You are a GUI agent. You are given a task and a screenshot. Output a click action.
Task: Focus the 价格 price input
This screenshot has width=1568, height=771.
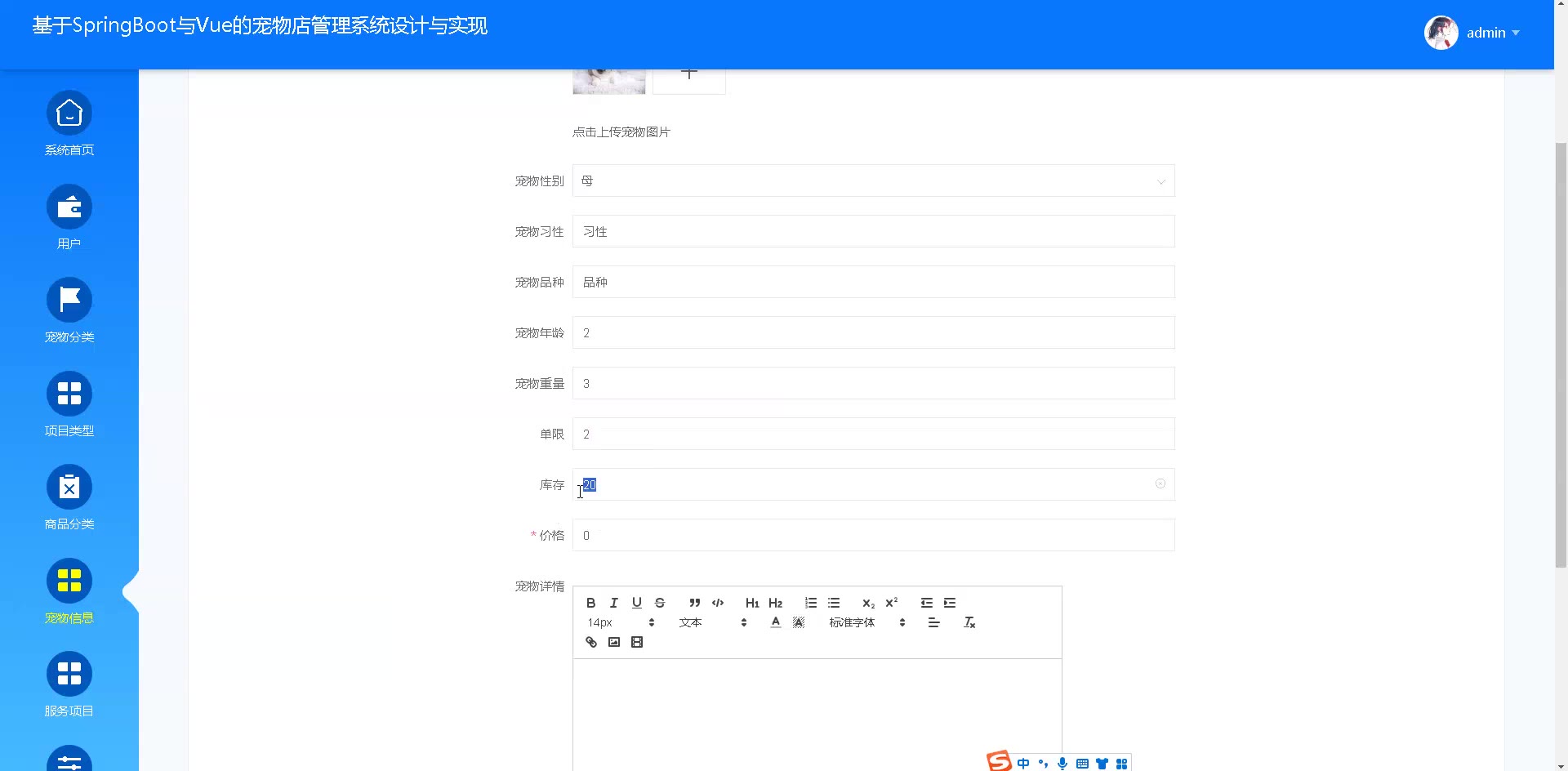tap(874, 535)
